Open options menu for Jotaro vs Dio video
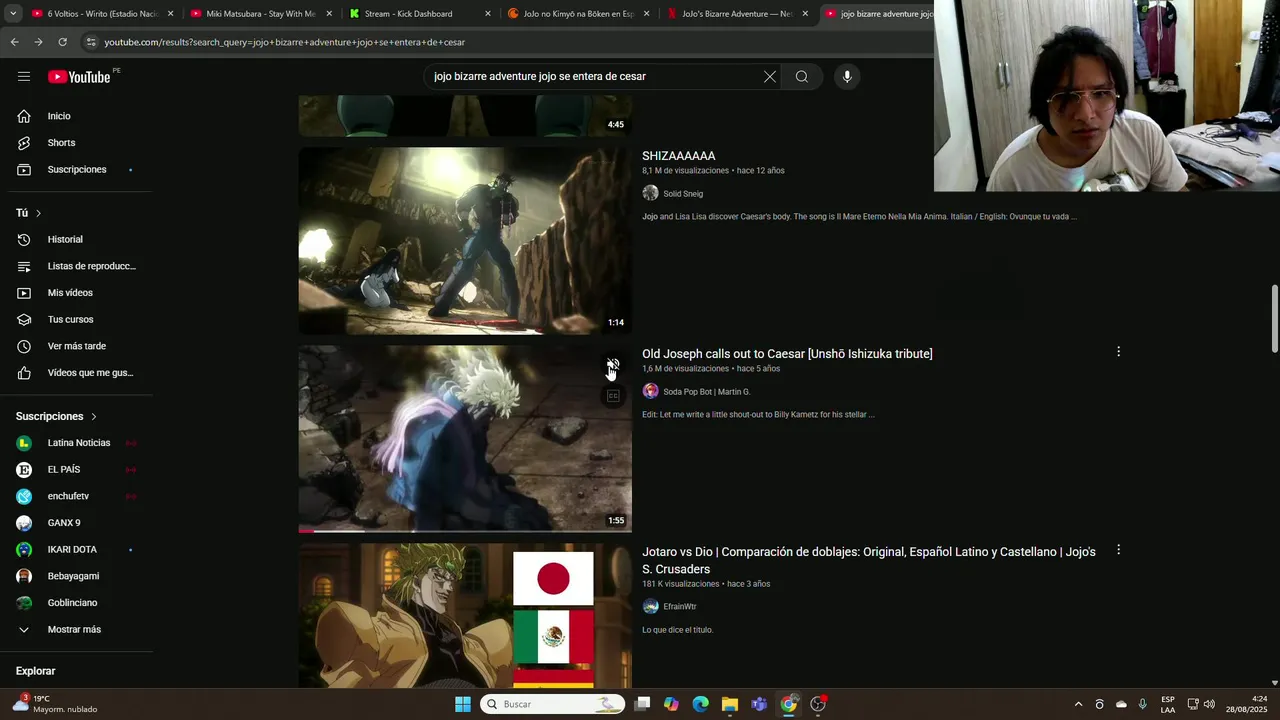1280x720 pixels. coord(1118,550)
